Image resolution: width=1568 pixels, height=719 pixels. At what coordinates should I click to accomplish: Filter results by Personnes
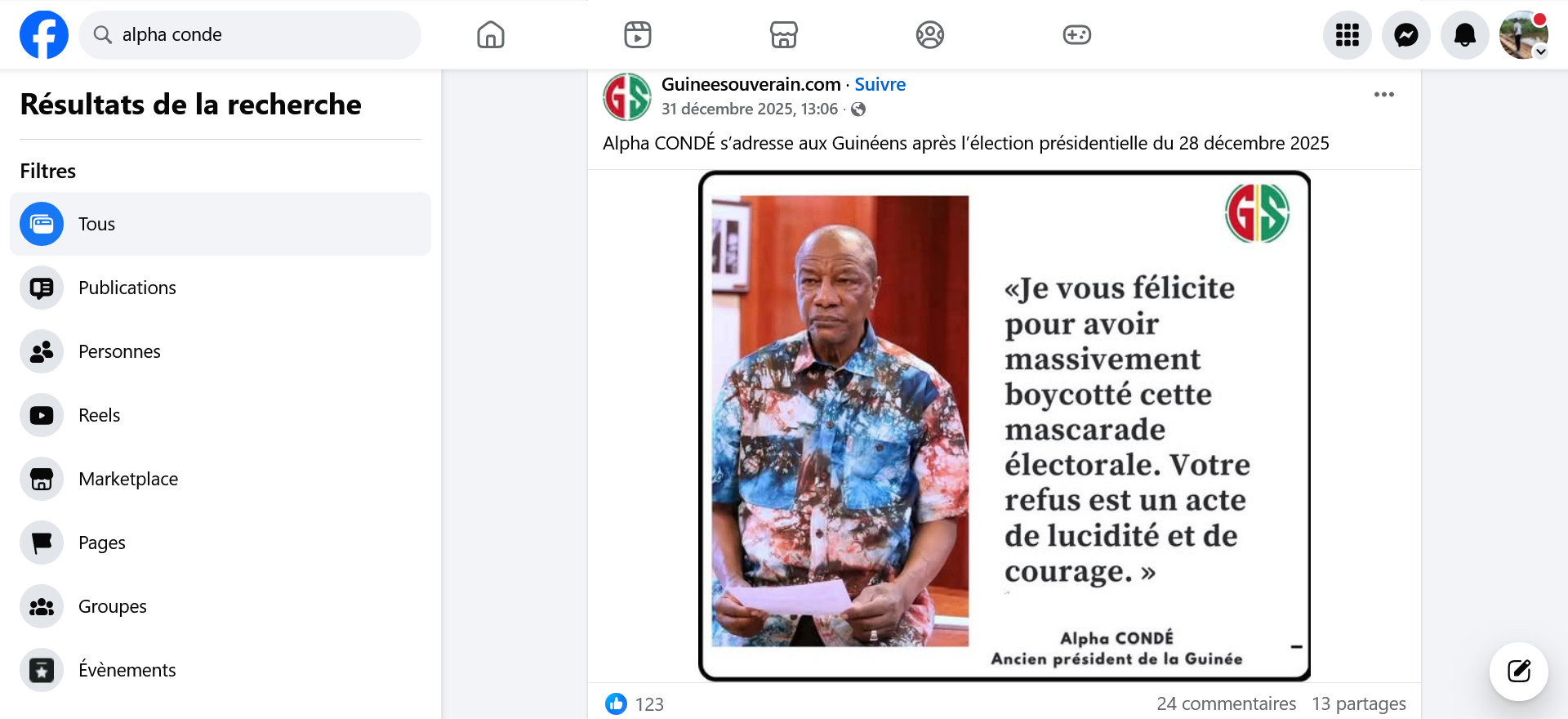tap(220, 351)
